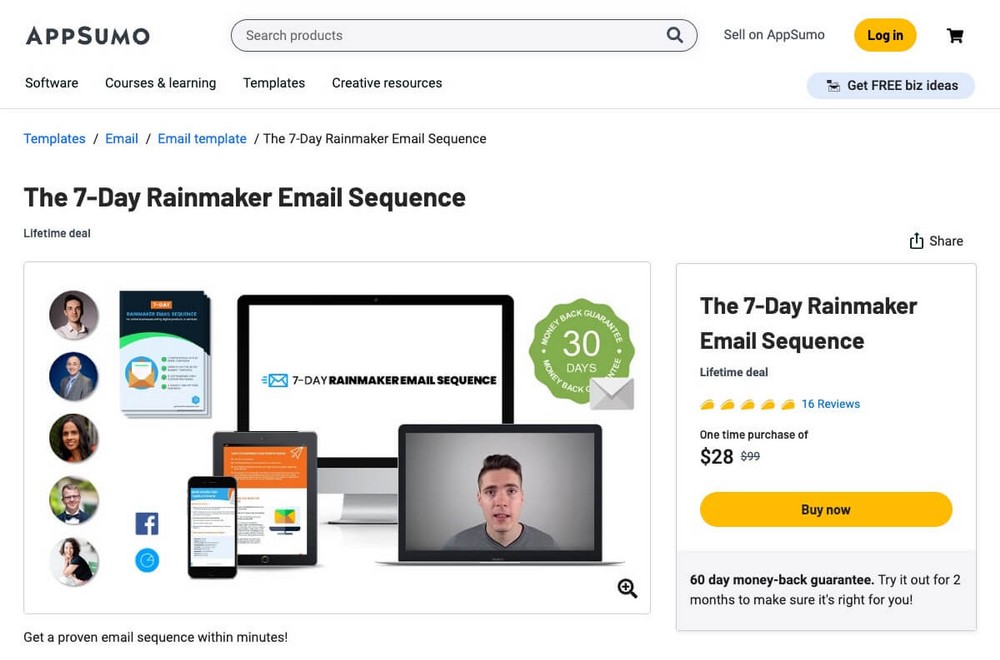Click the Log in button

pyautogui.click(x=884, y=35)
